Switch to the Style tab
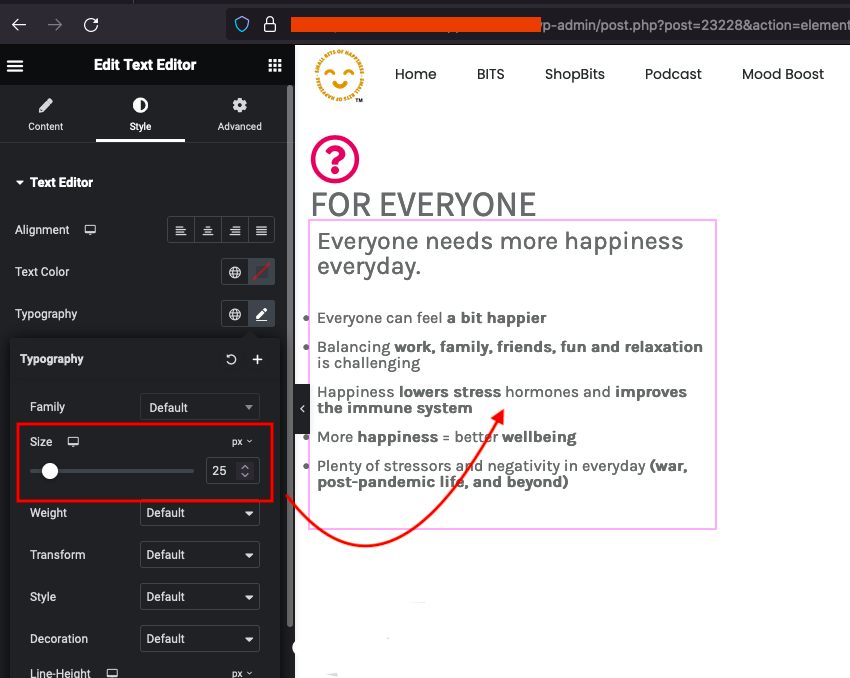The height and width of the screenshot is (678, 850). click(140, 114)
